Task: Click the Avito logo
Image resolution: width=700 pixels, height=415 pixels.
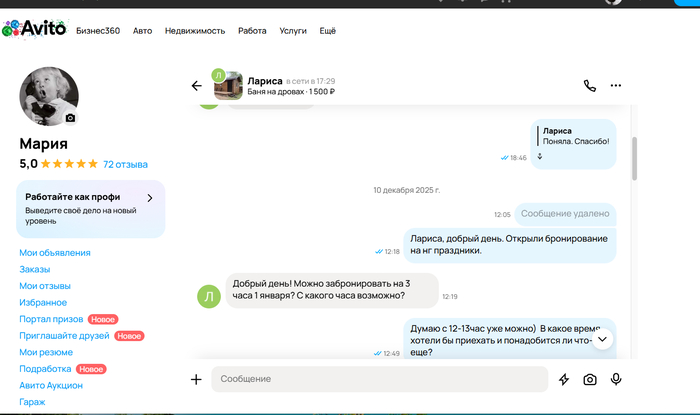Action: tap(35, 30)
